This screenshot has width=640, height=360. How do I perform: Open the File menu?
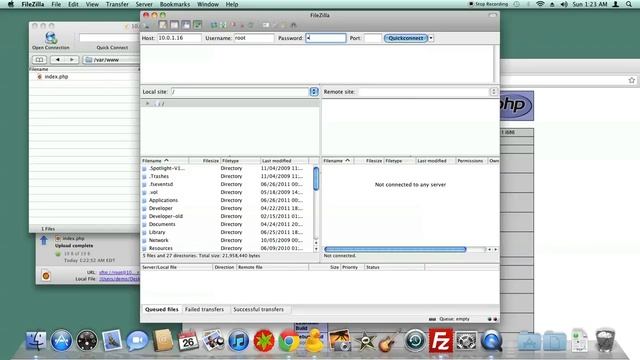click(56, 4)
